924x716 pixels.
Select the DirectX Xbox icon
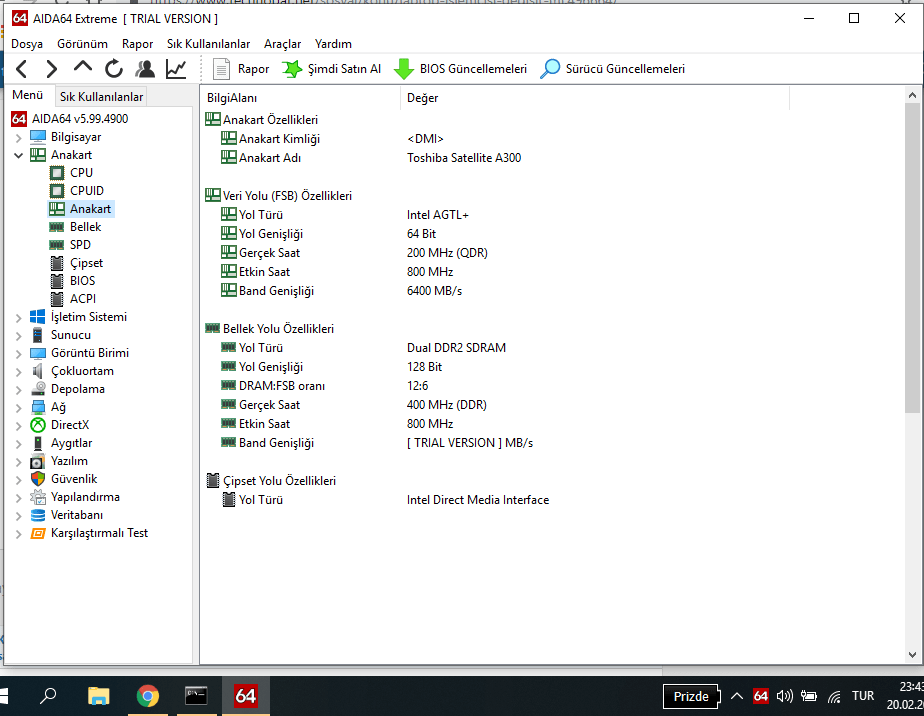coord(38,425)
